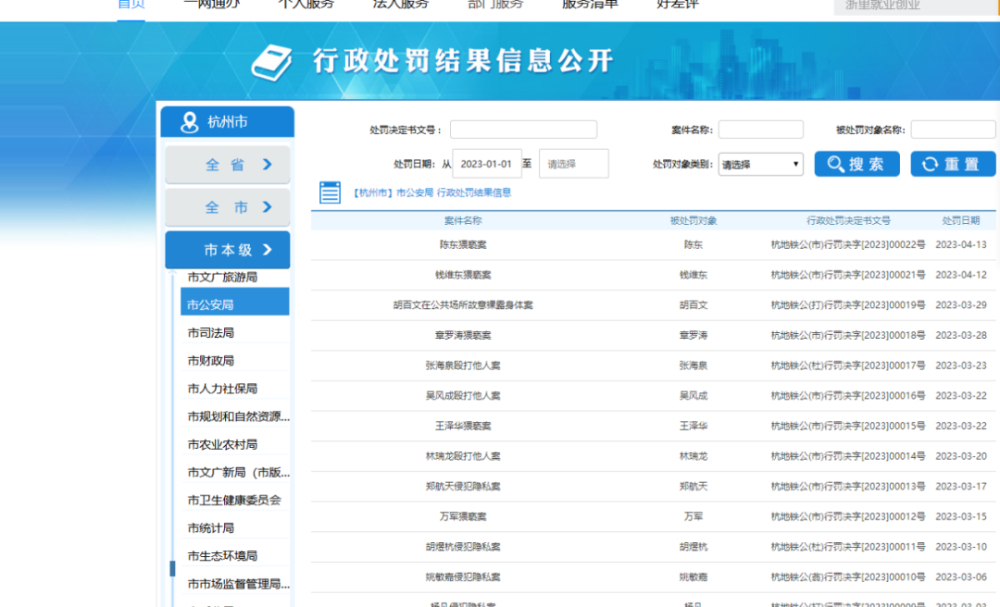The height and width of the screenshot is (607, 1000).
Task: Select 市司法局 in the department list
Action: click(x=211, y=333)
